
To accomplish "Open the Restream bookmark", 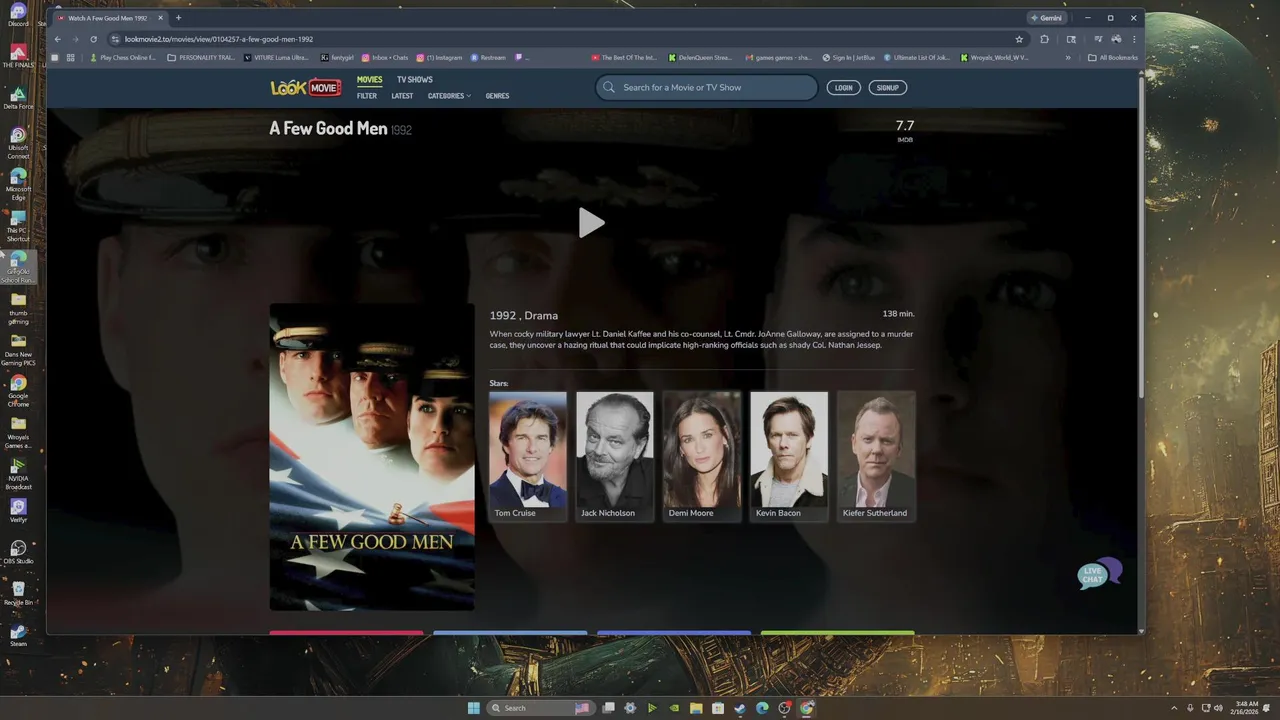I will point(488,58).
